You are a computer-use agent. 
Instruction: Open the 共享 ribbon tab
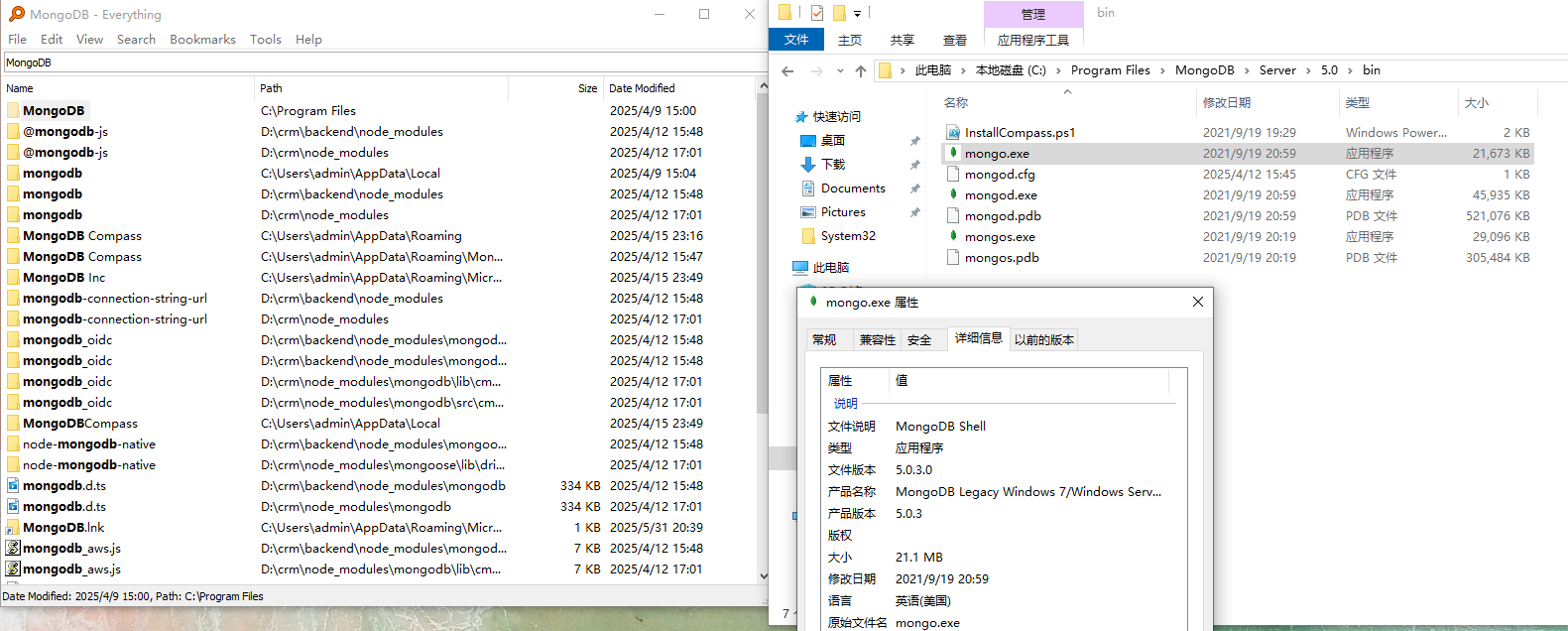903,40
